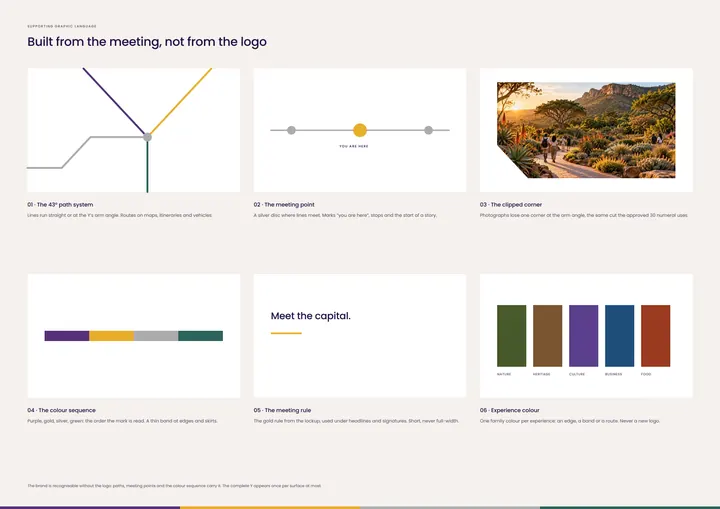Select the "03 · The clipped corner" caption title
The image size is (720, 509).
[511, 205]
